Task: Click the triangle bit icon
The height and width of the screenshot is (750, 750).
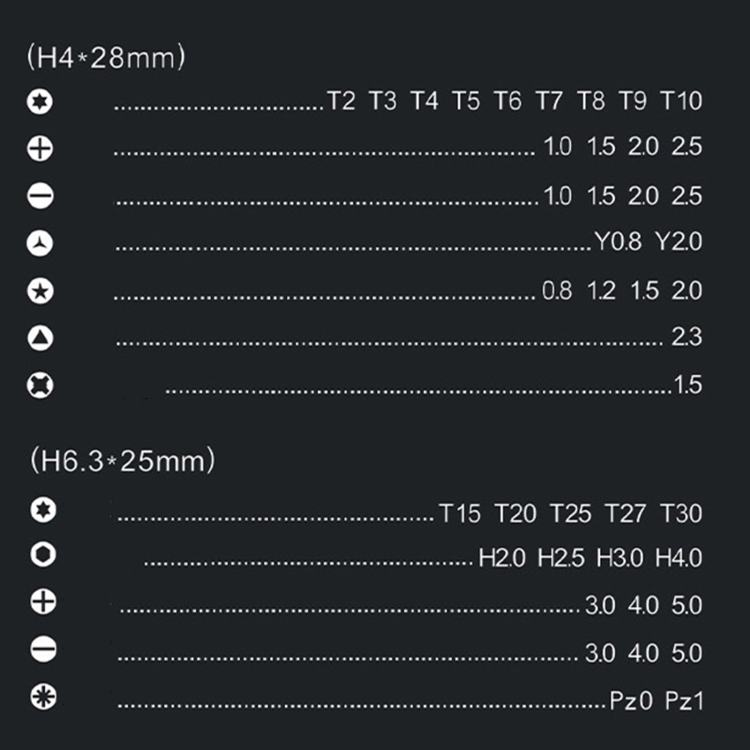Action: (x=40, y=338)
